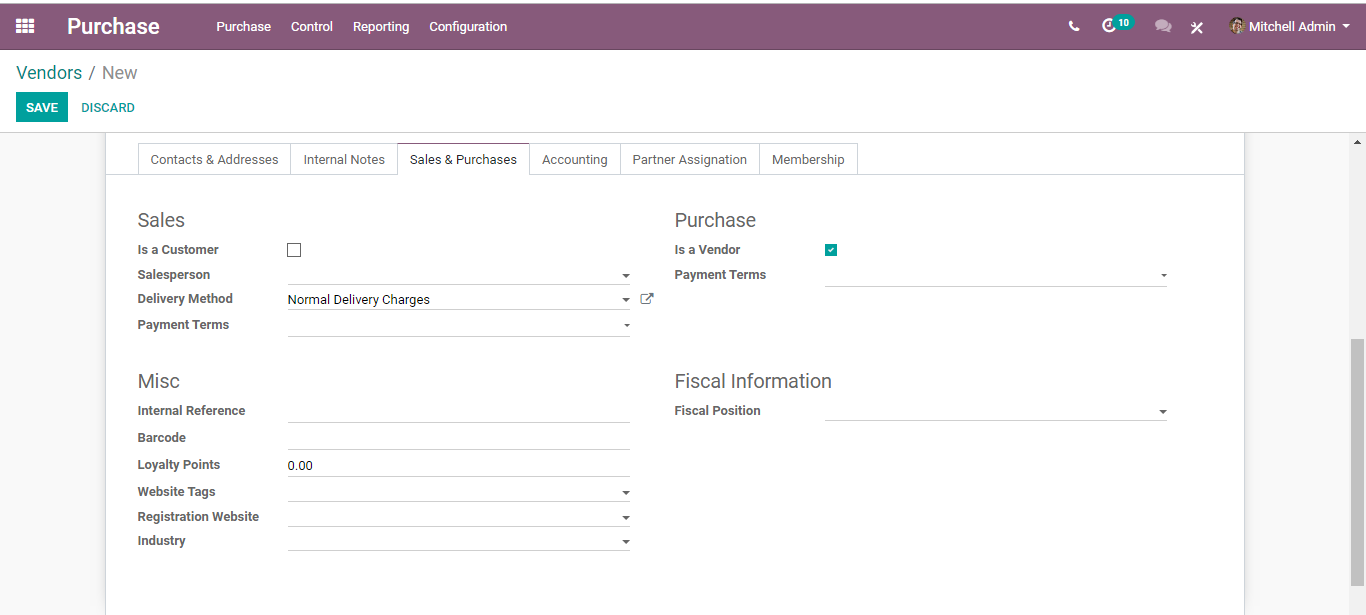Viewport: 1366px width, 615px height.
Task: Check the Is a Customer checkbox
Action: pos(294,250)
